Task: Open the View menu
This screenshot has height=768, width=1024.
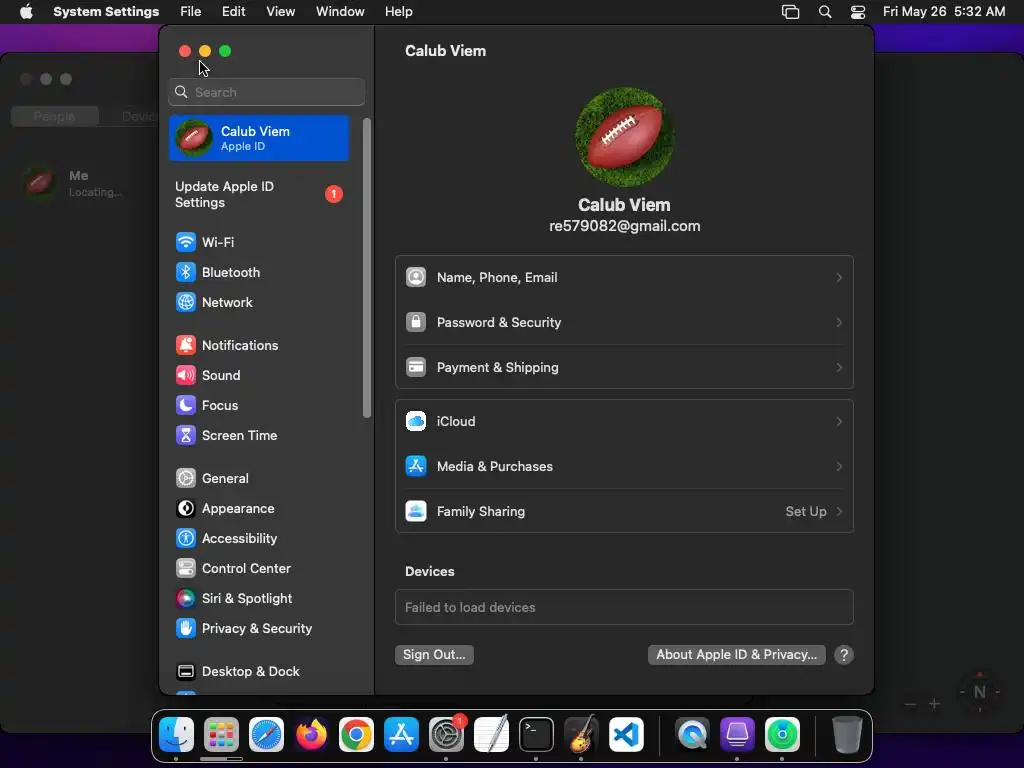Action: click(281, 12)
